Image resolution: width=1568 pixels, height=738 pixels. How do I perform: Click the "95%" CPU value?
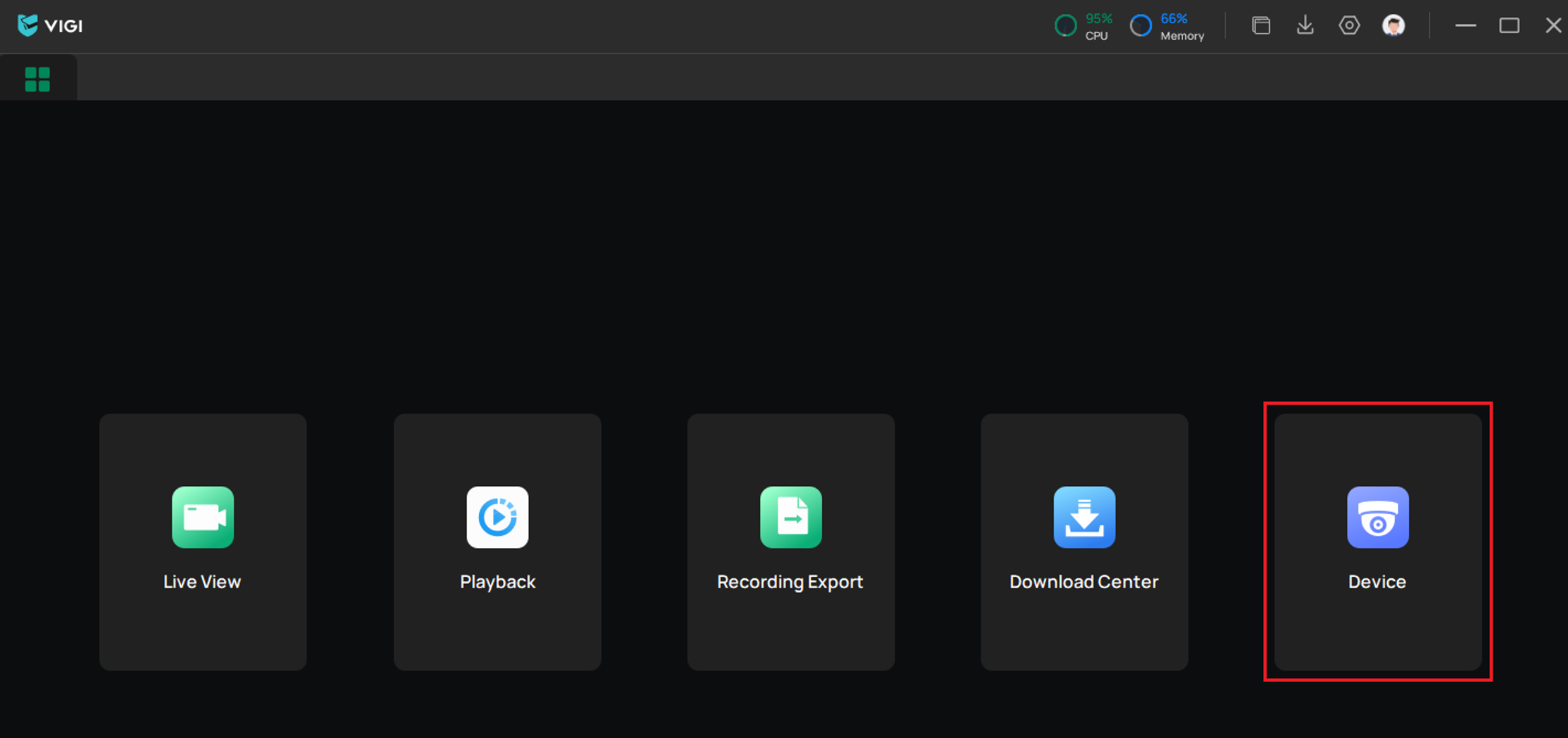pyautogui.click(x=1099, y=18)
